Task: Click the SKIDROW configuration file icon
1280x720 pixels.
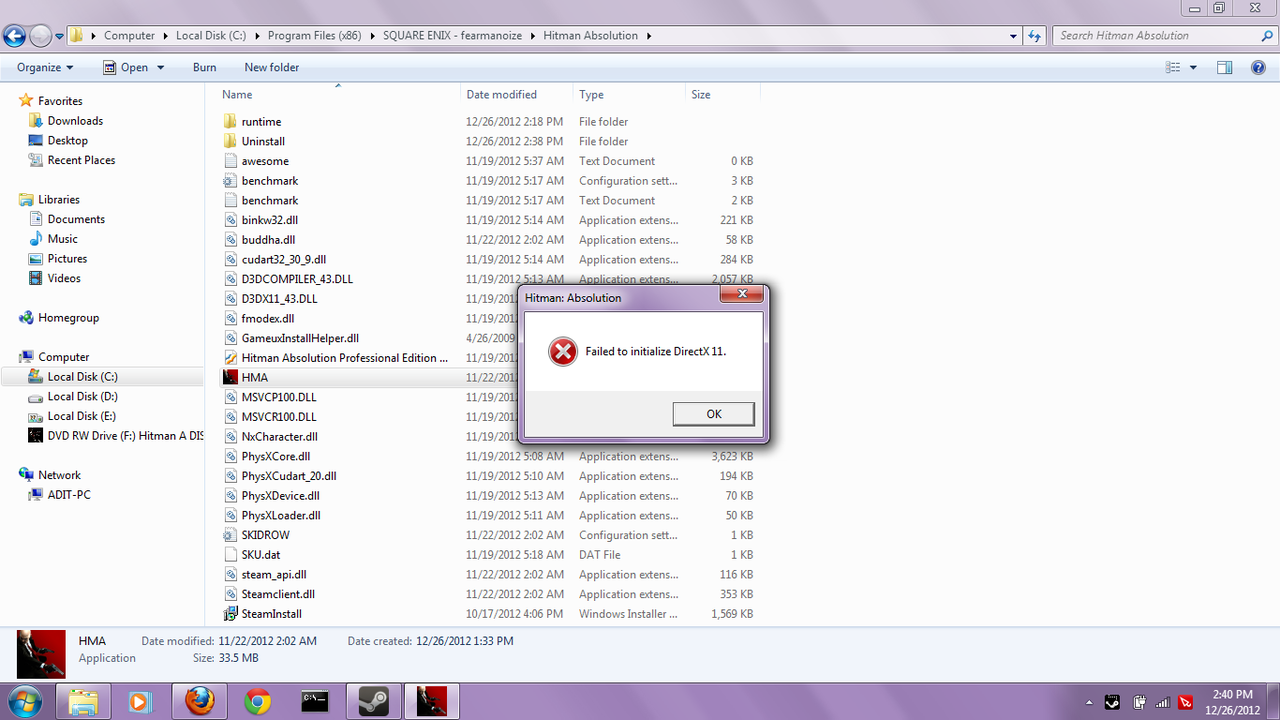Action: coord(230,535)
